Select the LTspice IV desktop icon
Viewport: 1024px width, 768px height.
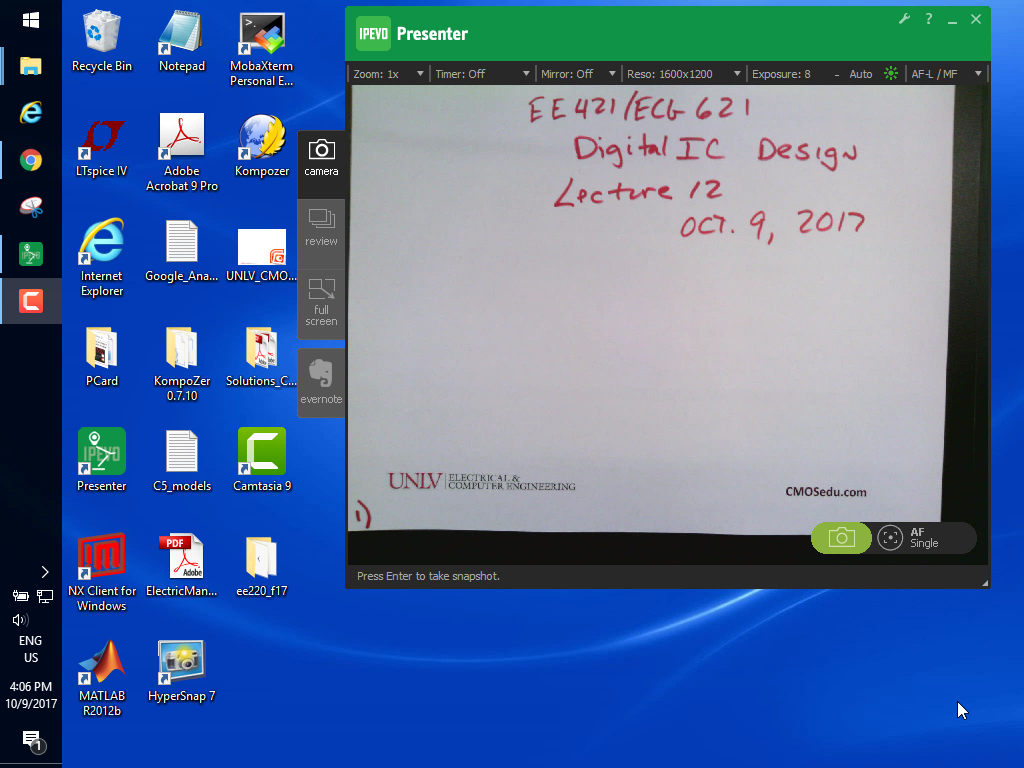(x=101, y=146)
